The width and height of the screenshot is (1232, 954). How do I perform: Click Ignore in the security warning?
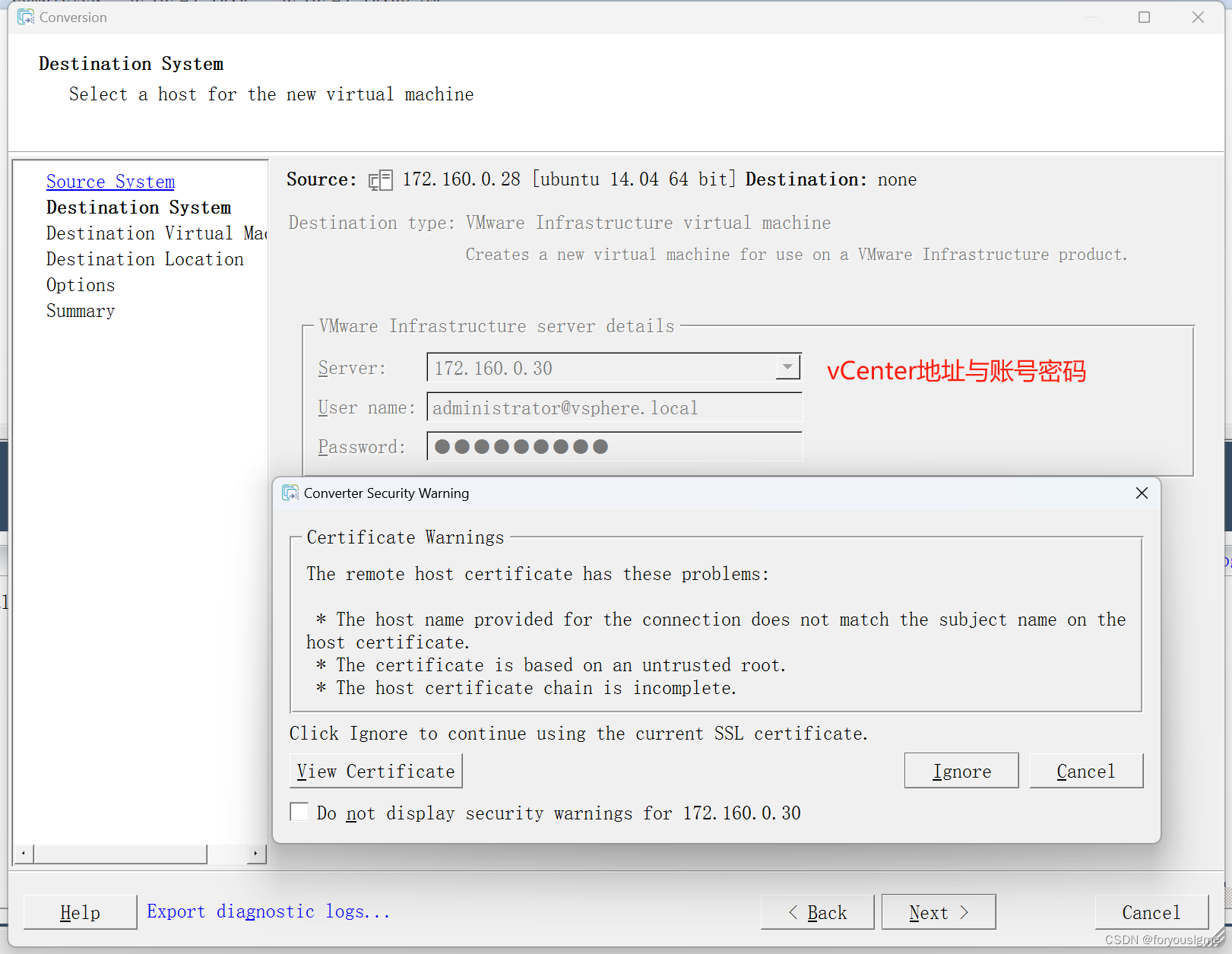click(x=961, y=771)
